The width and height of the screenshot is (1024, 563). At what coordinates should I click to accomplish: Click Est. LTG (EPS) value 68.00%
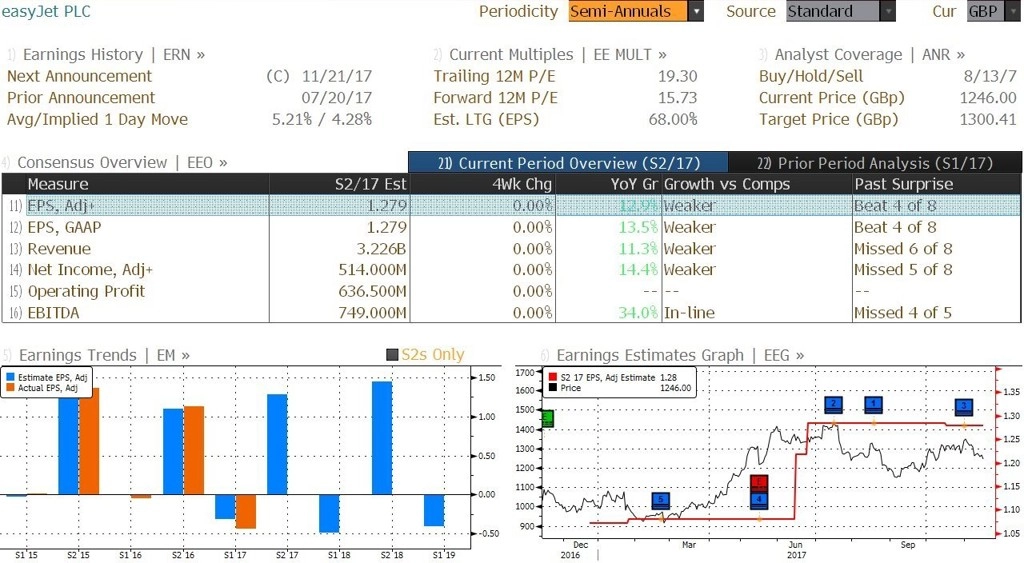tap(673, 120)
